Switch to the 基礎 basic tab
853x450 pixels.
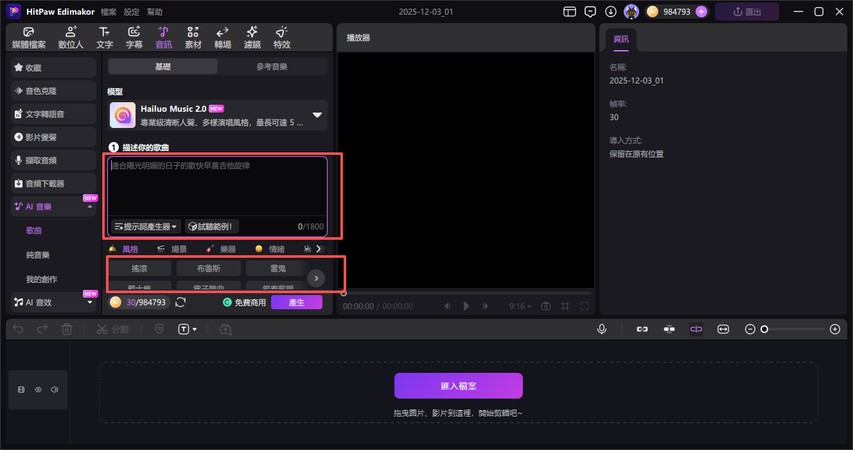163,66
